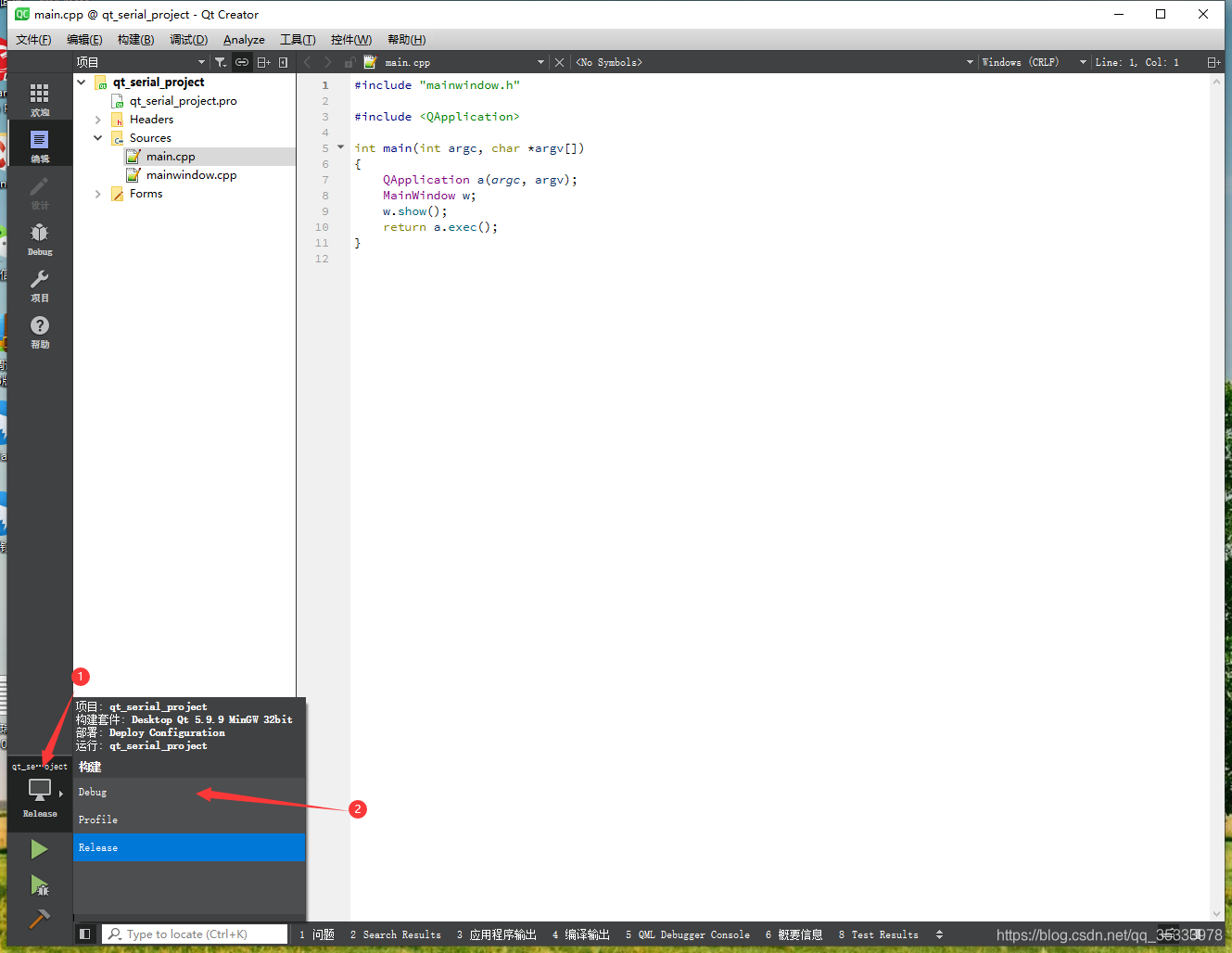Open the 控件(W) menu
The height and width of the screenshot is (953, 1232).
[351, 39]
